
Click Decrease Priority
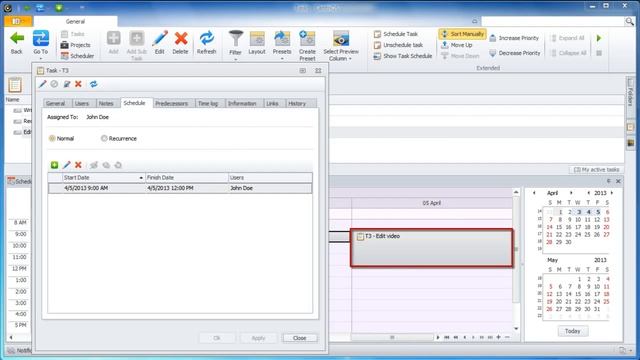coord(514,53)
